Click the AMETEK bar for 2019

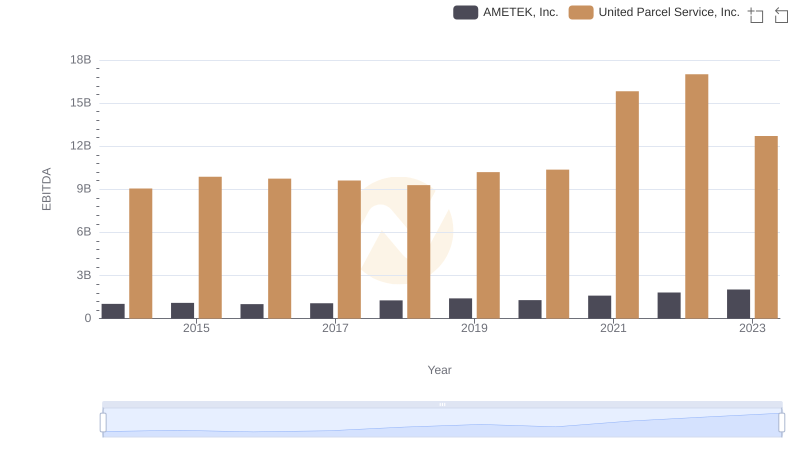[460, 309]
